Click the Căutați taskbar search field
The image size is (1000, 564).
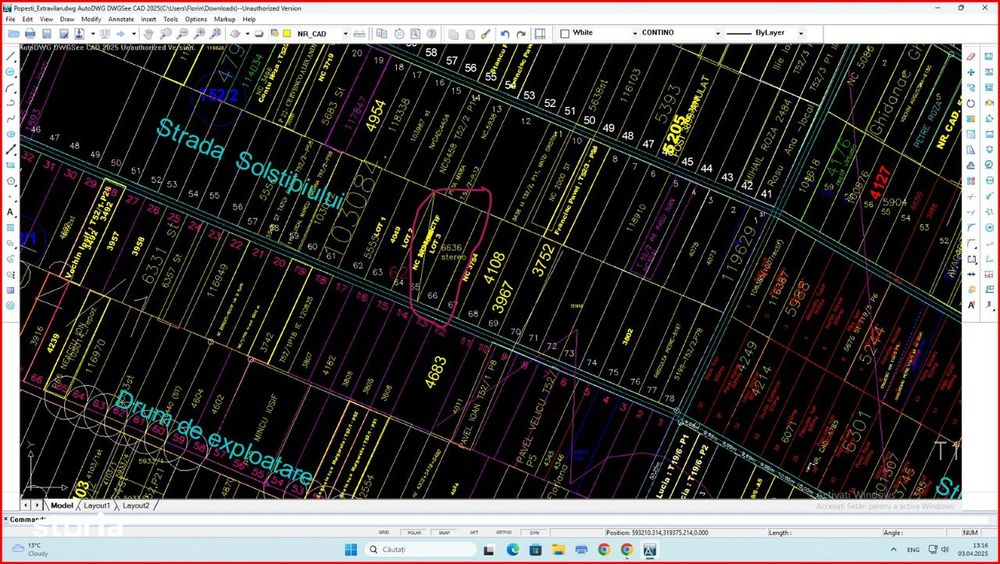421,549
